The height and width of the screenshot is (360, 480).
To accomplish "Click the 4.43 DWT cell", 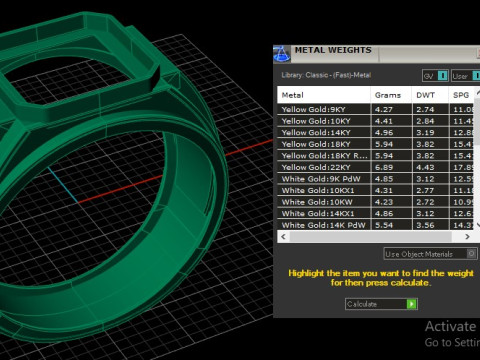I will [431, 167].
